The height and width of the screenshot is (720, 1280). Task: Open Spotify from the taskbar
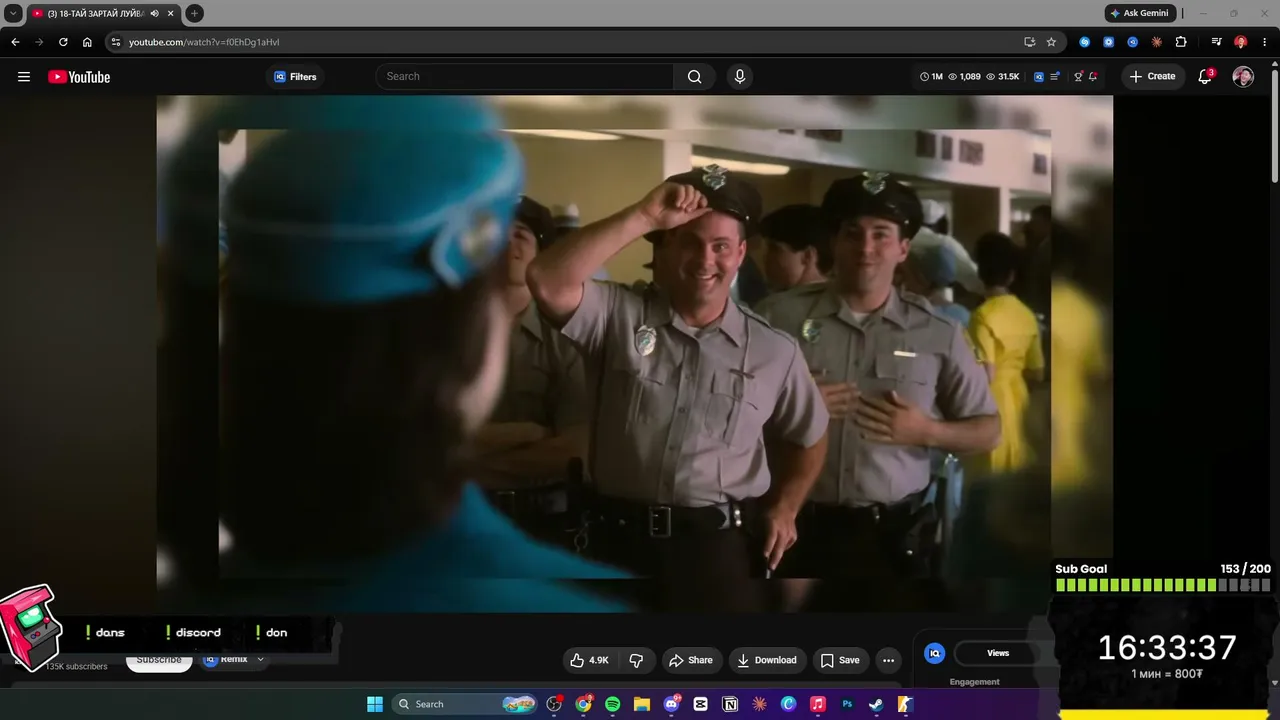click(x=613, y=704)
